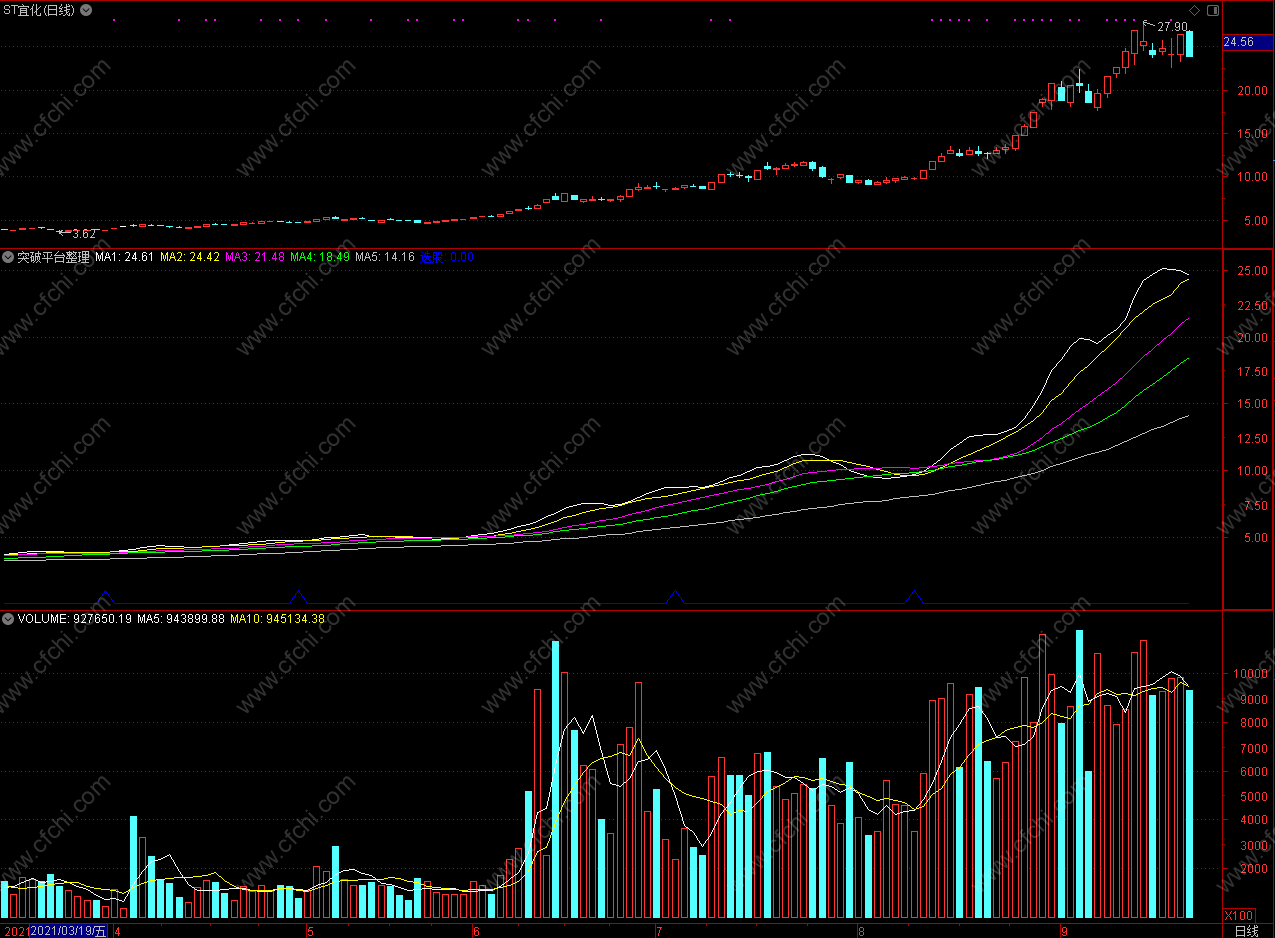Click the diamond icon above price axis
The image size is (1275, 938).
coord(1195,10)
